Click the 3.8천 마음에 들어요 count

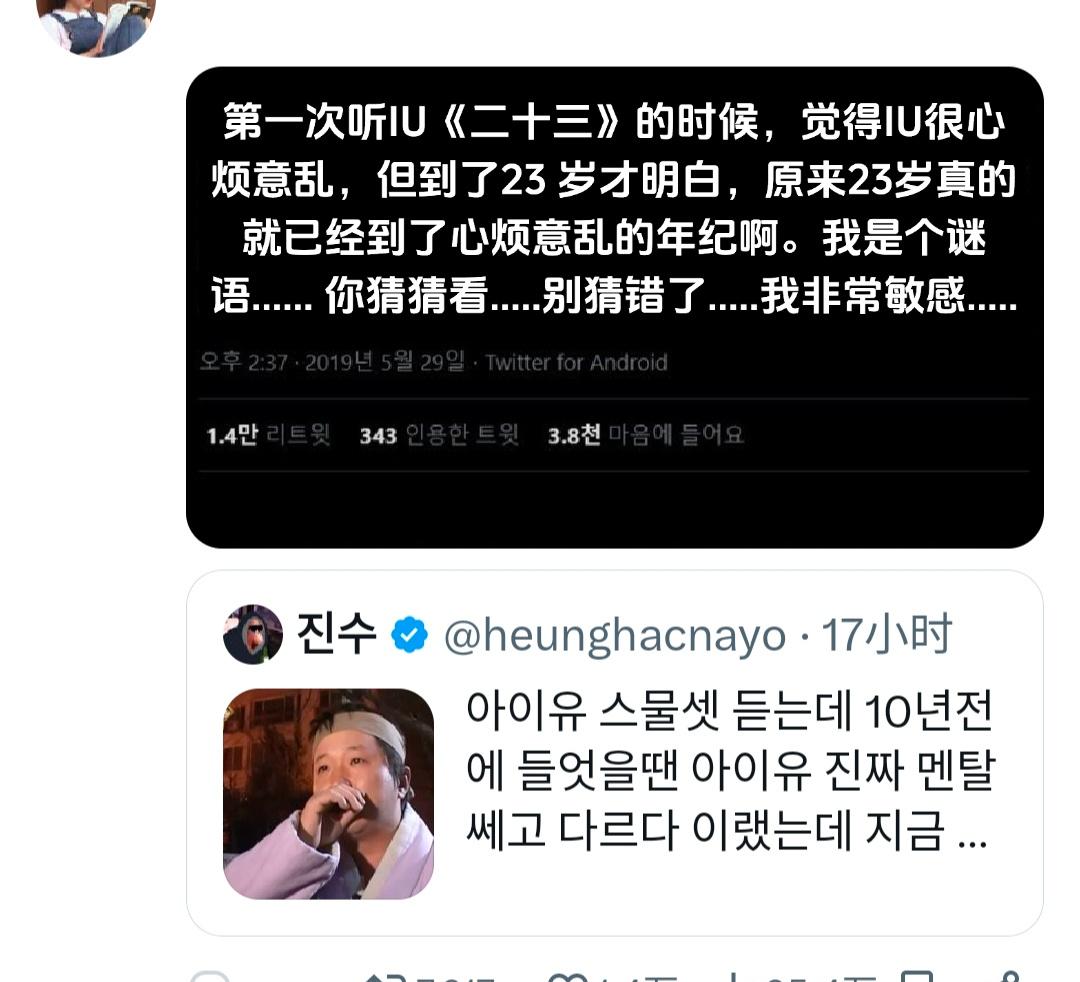tap(646, 435)
